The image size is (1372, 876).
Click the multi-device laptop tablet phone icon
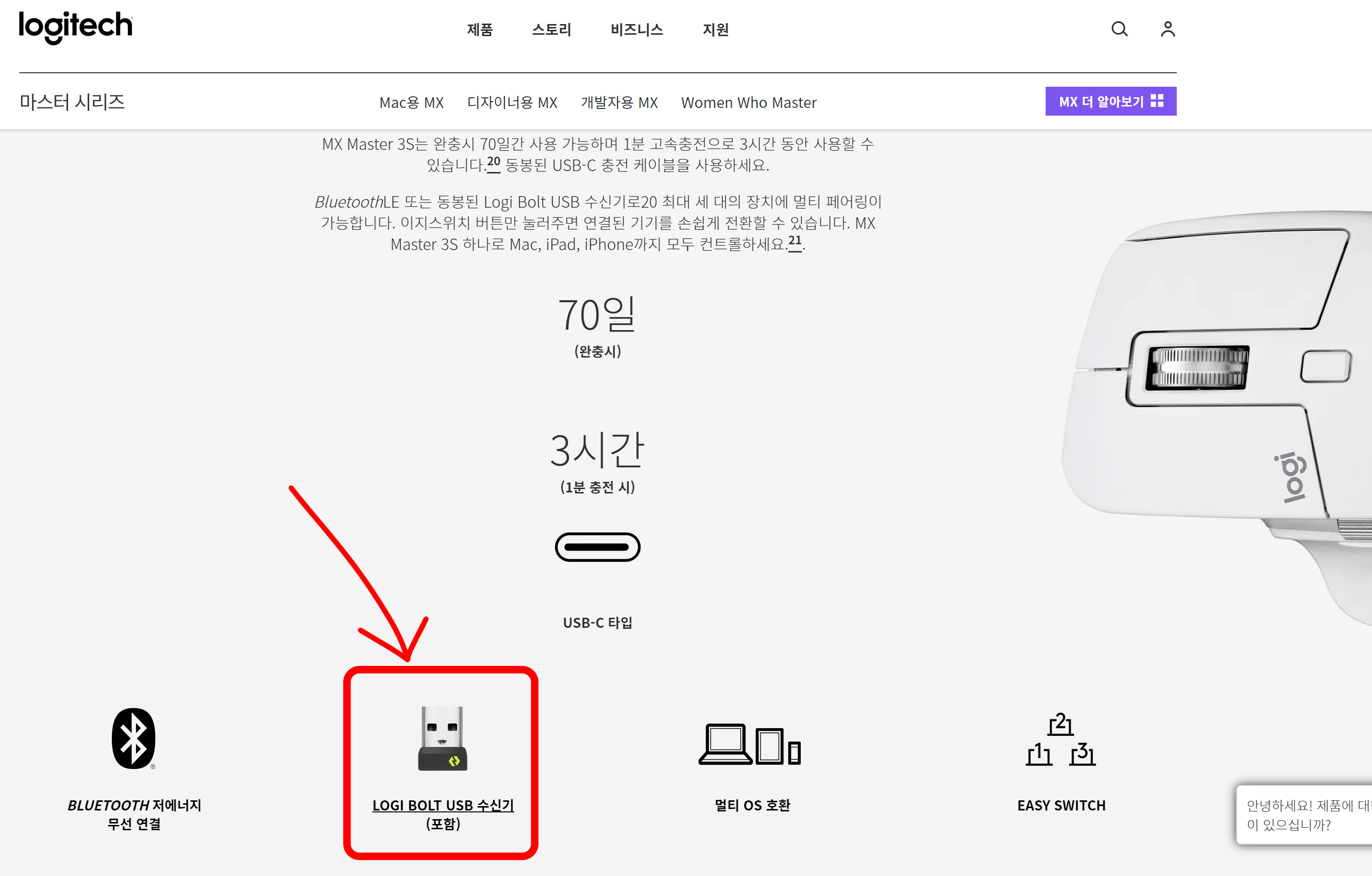tap(750, 744)
